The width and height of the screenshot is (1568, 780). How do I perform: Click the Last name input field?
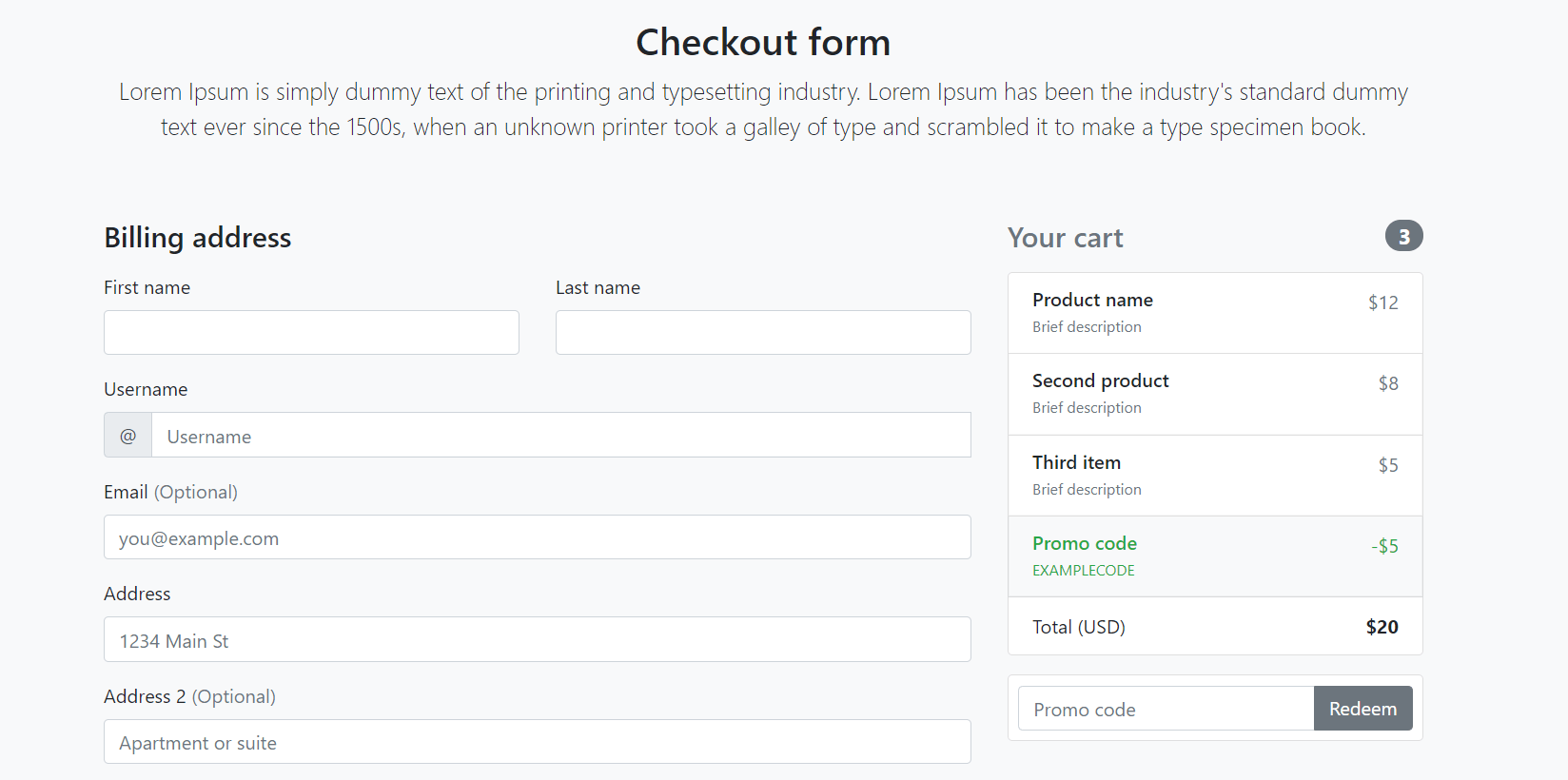coord(762,332)
